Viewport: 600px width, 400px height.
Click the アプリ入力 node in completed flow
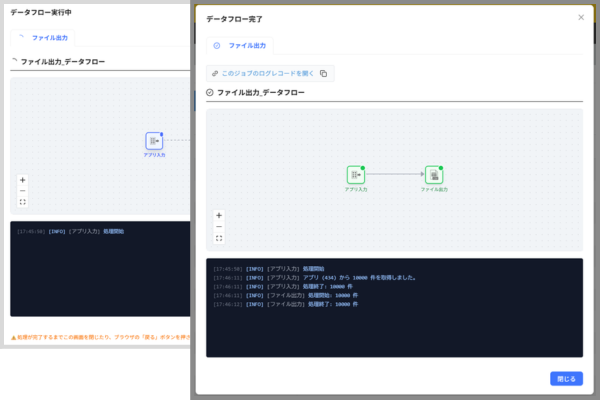click(356, 175)
